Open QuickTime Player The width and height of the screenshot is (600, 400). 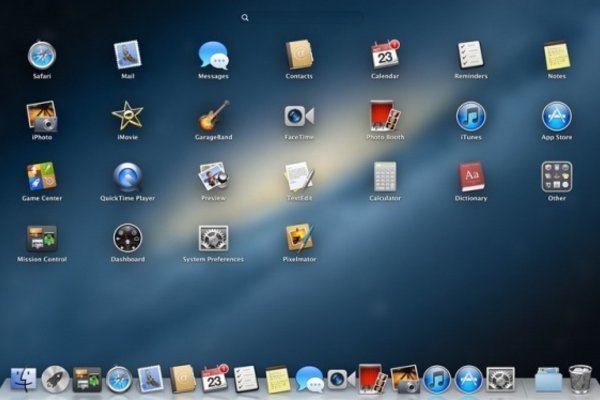tap(127, 177)
